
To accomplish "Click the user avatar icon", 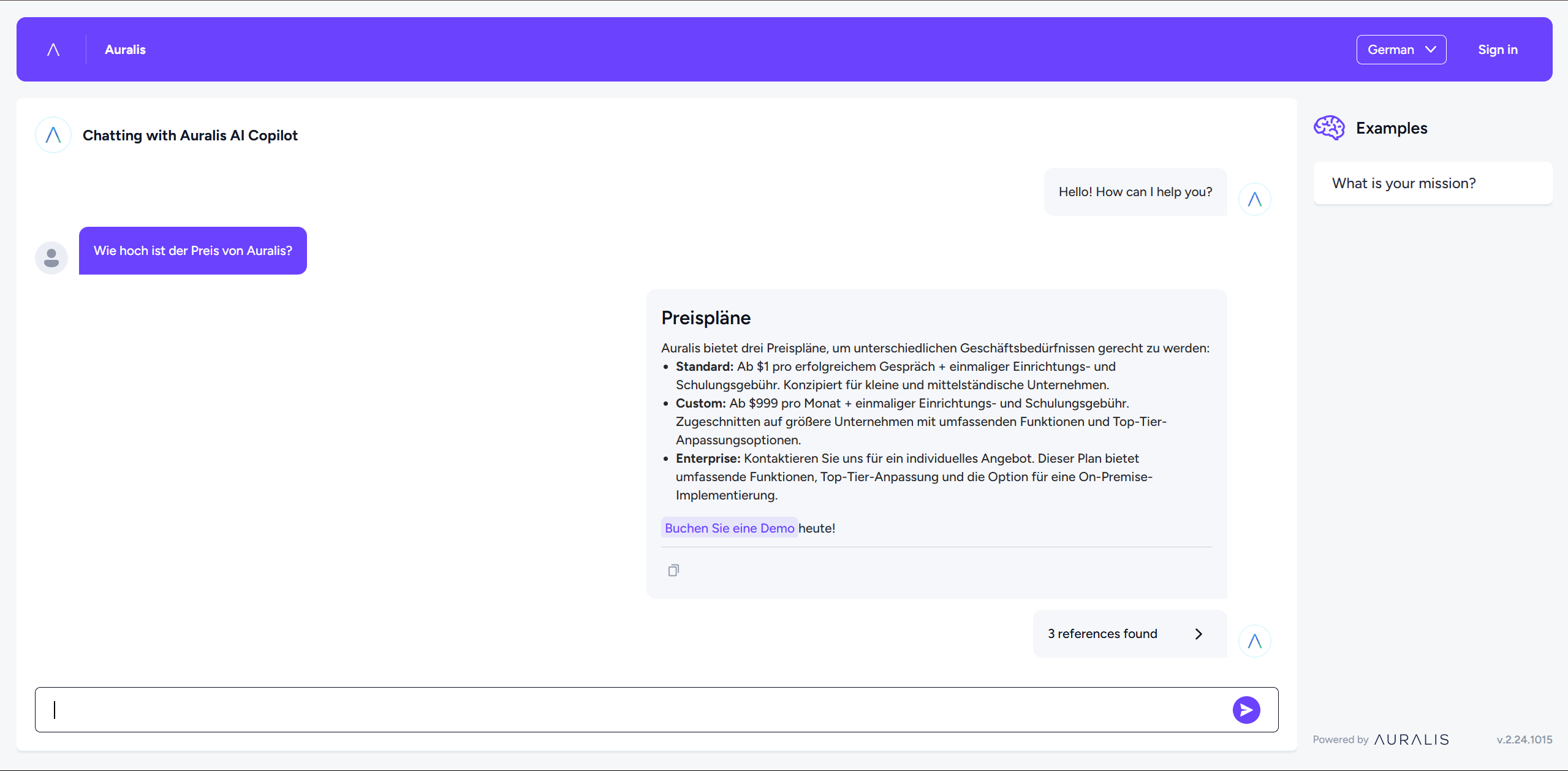I will click(51, 258).
